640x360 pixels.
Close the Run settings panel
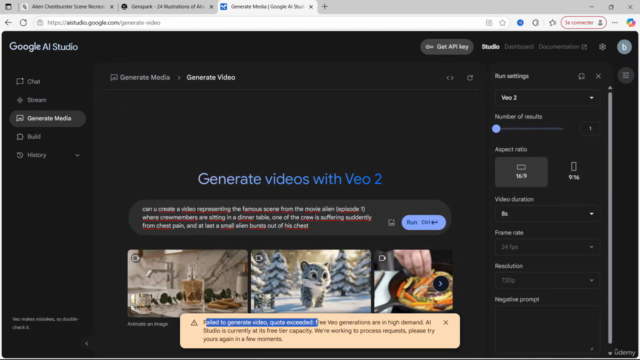click(x=598, y=76)
